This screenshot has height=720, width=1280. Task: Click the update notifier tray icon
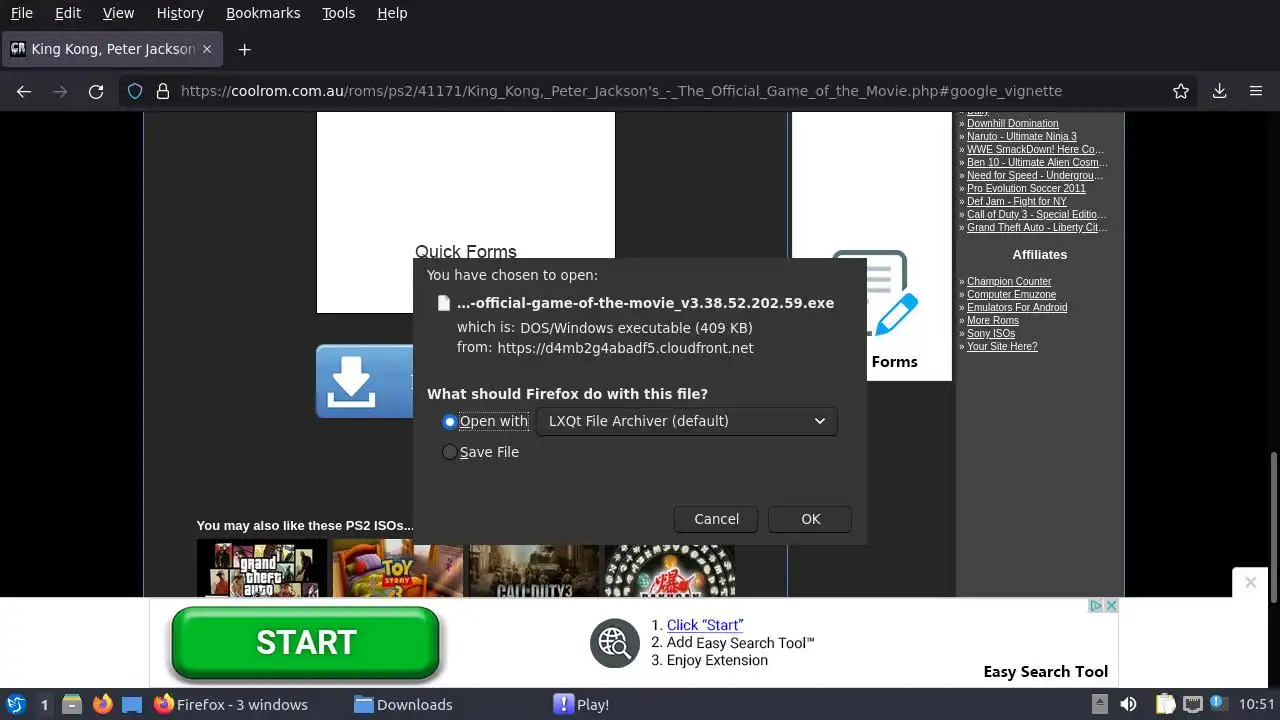(1218, 704)
